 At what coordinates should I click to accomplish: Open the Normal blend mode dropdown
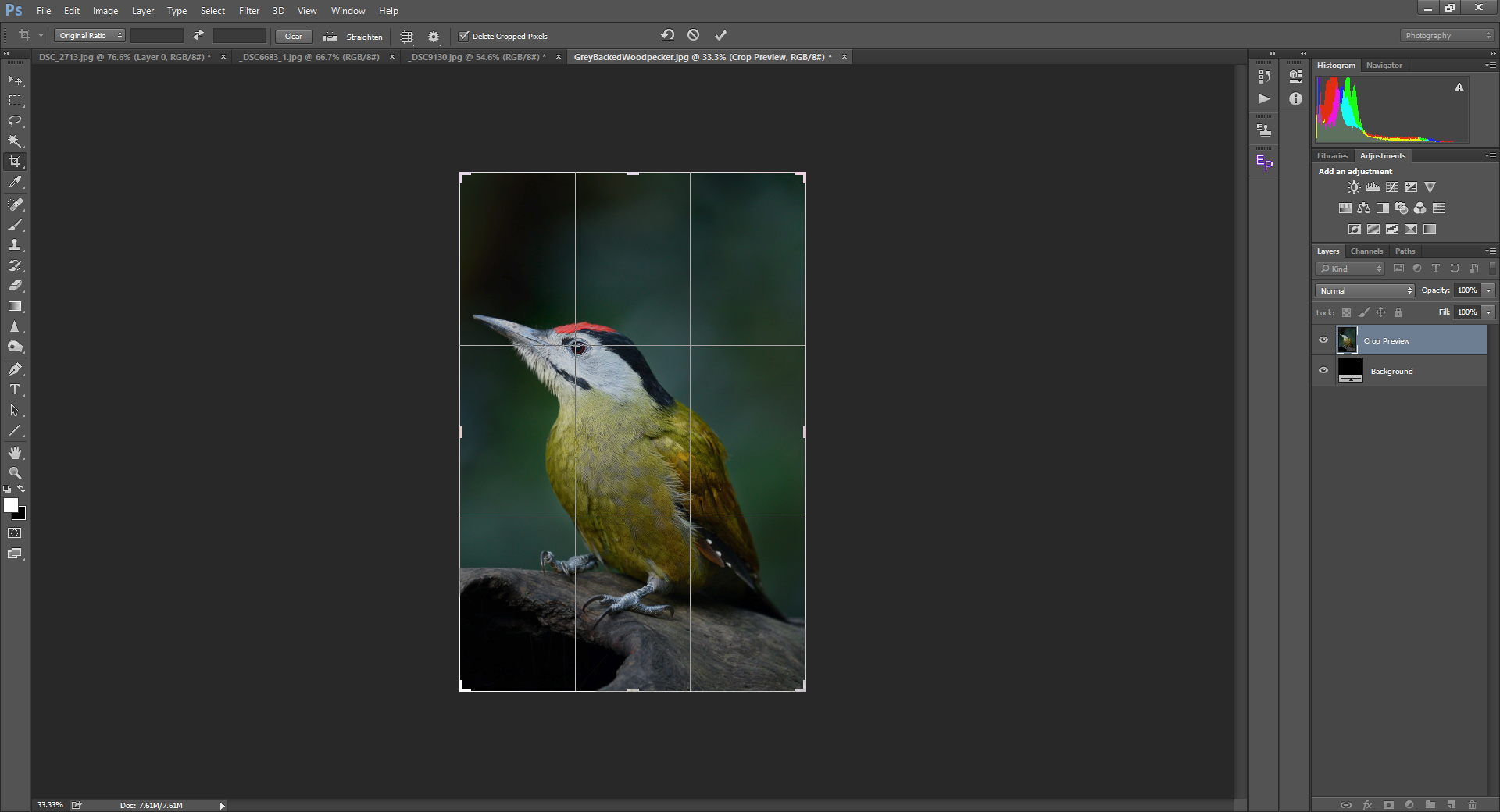point(1365,290)
